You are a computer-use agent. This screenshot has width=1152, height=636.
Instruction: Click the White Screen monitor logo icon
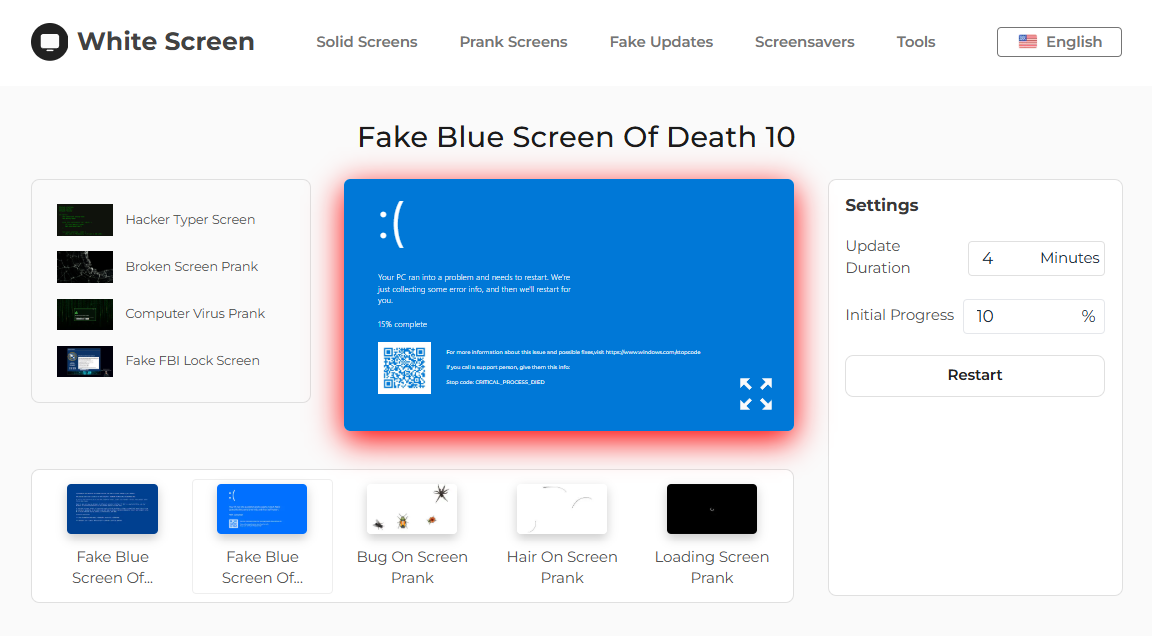click(x=50, y=42)
